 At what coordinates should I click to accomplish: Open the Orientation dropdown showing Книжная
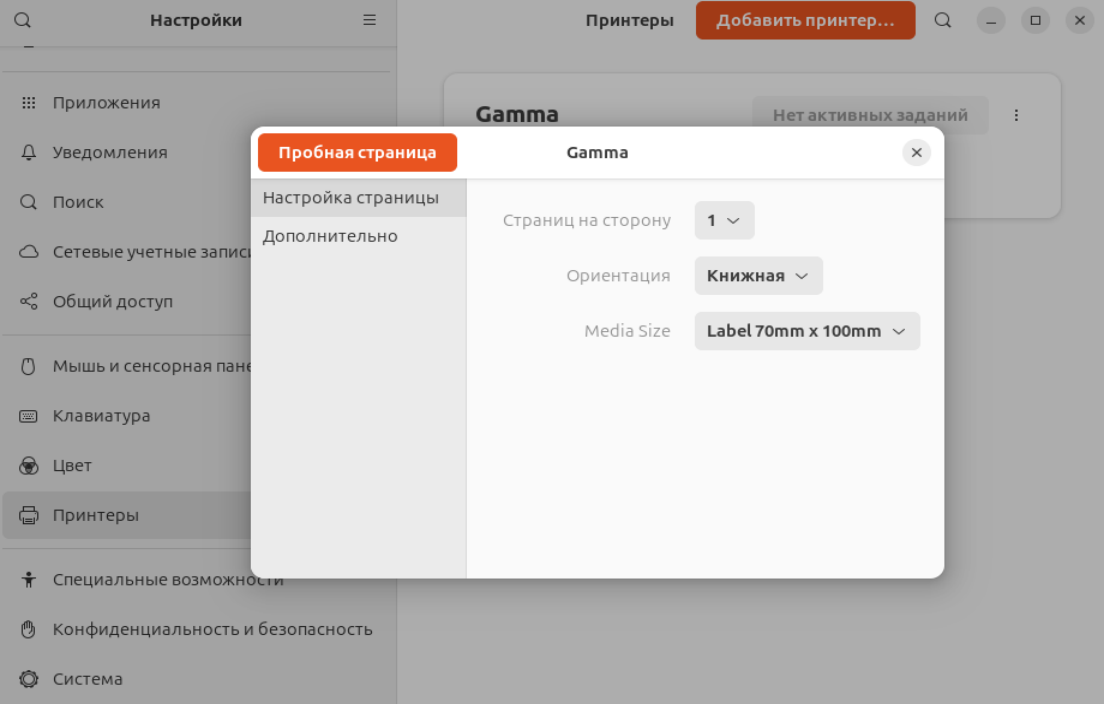[x=758, y=276]
